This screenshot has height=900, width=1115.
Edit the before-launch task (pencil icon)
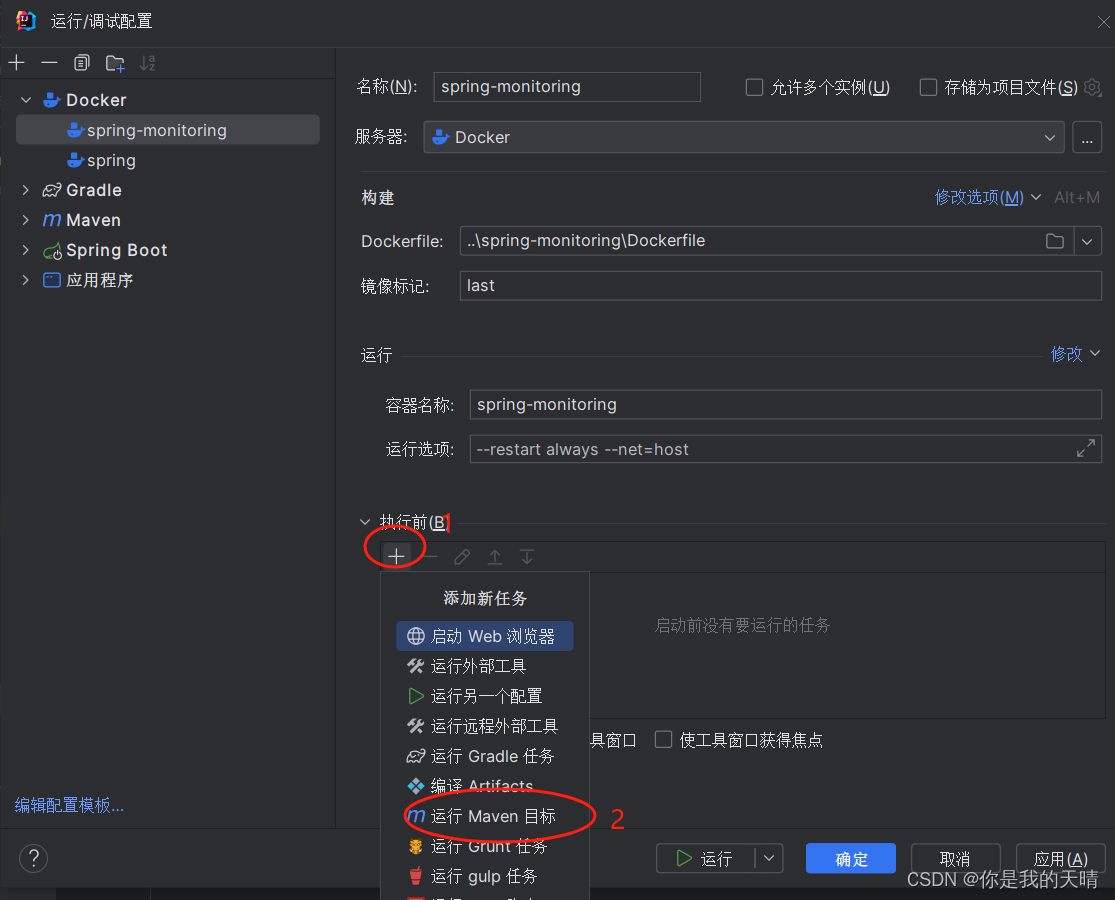point(462,557)
